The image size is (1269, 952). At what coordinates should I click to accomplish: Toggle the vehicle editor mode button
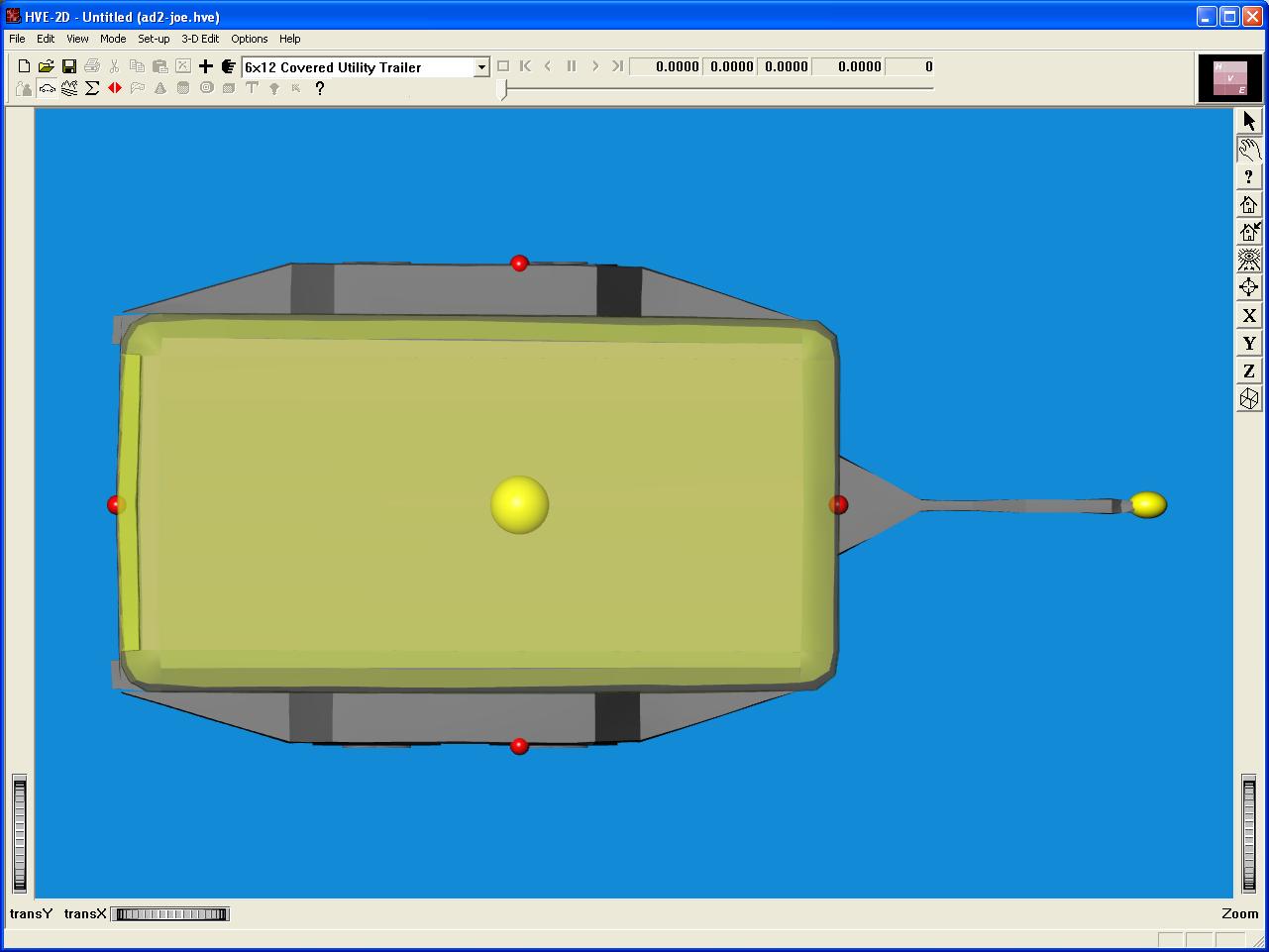[47, 88]
